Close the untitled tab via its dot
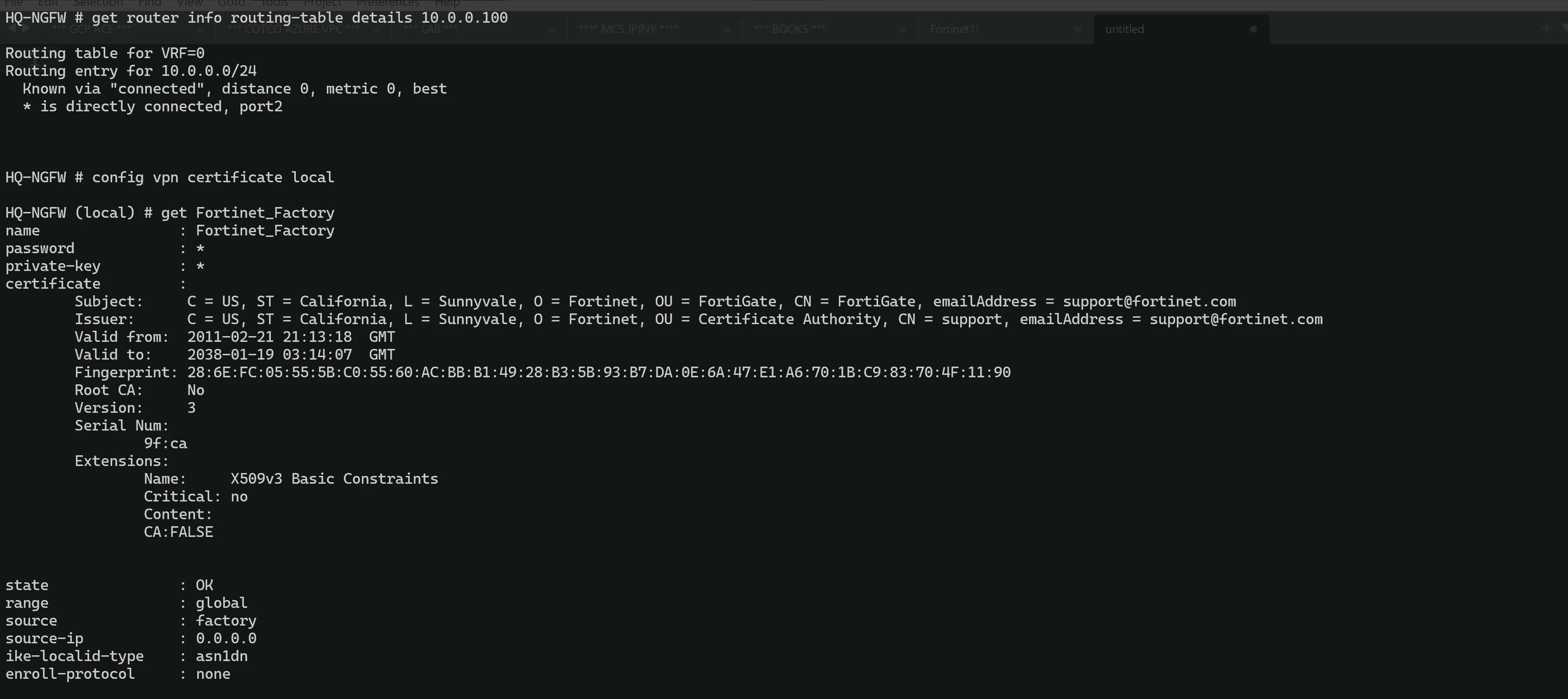Image resolution: width=1568 pixels, height=699 pixels. (x=1253, y=29)
